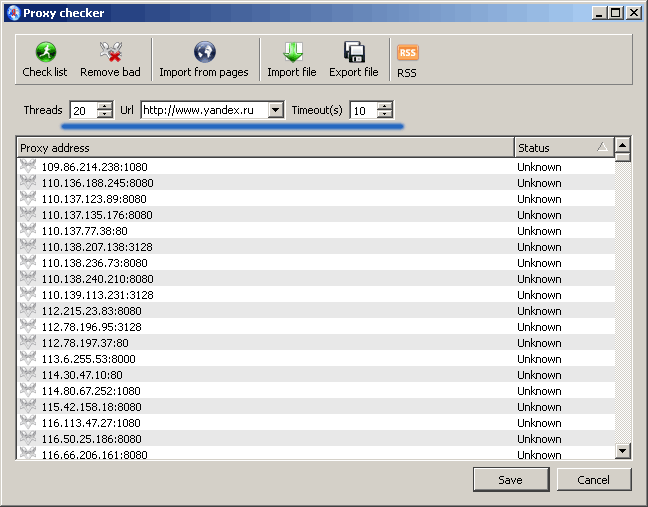
Task: Click the Cancel button
Action: coord(594,480)
